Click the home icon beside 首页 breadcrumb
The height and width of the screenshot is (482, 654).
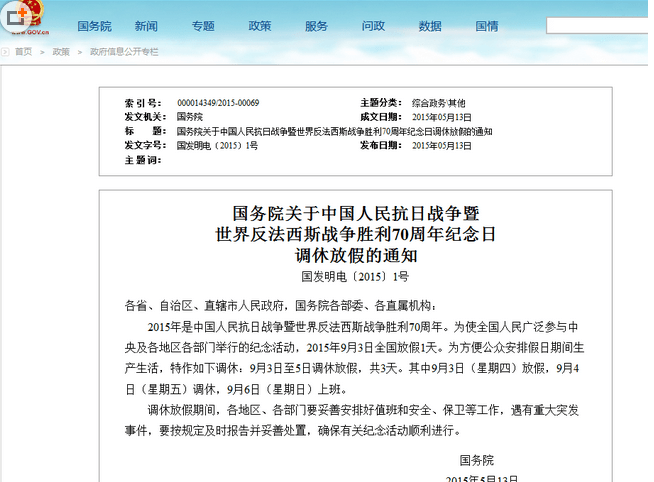(5, 52)
